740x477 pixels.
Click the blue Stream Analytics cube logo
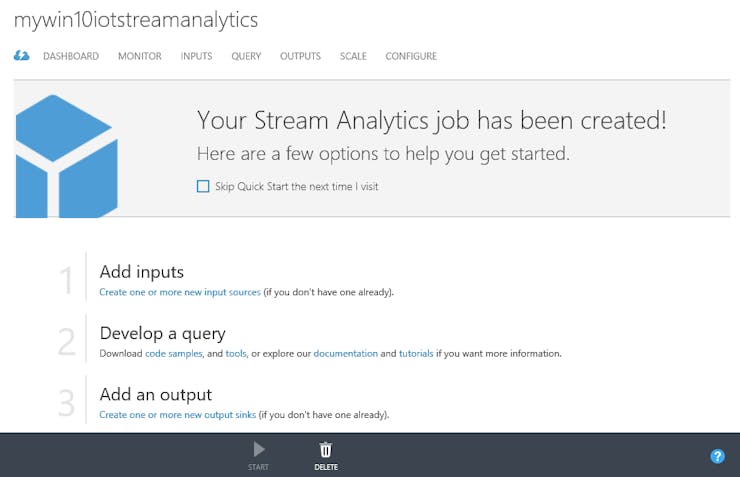click(x=67, y=156)
